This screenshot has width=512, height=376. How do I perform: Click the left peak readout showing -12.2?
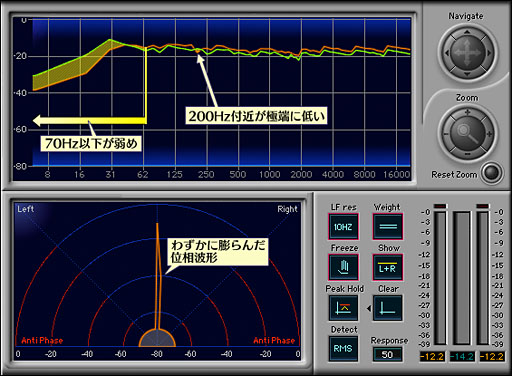pos(432,356)
